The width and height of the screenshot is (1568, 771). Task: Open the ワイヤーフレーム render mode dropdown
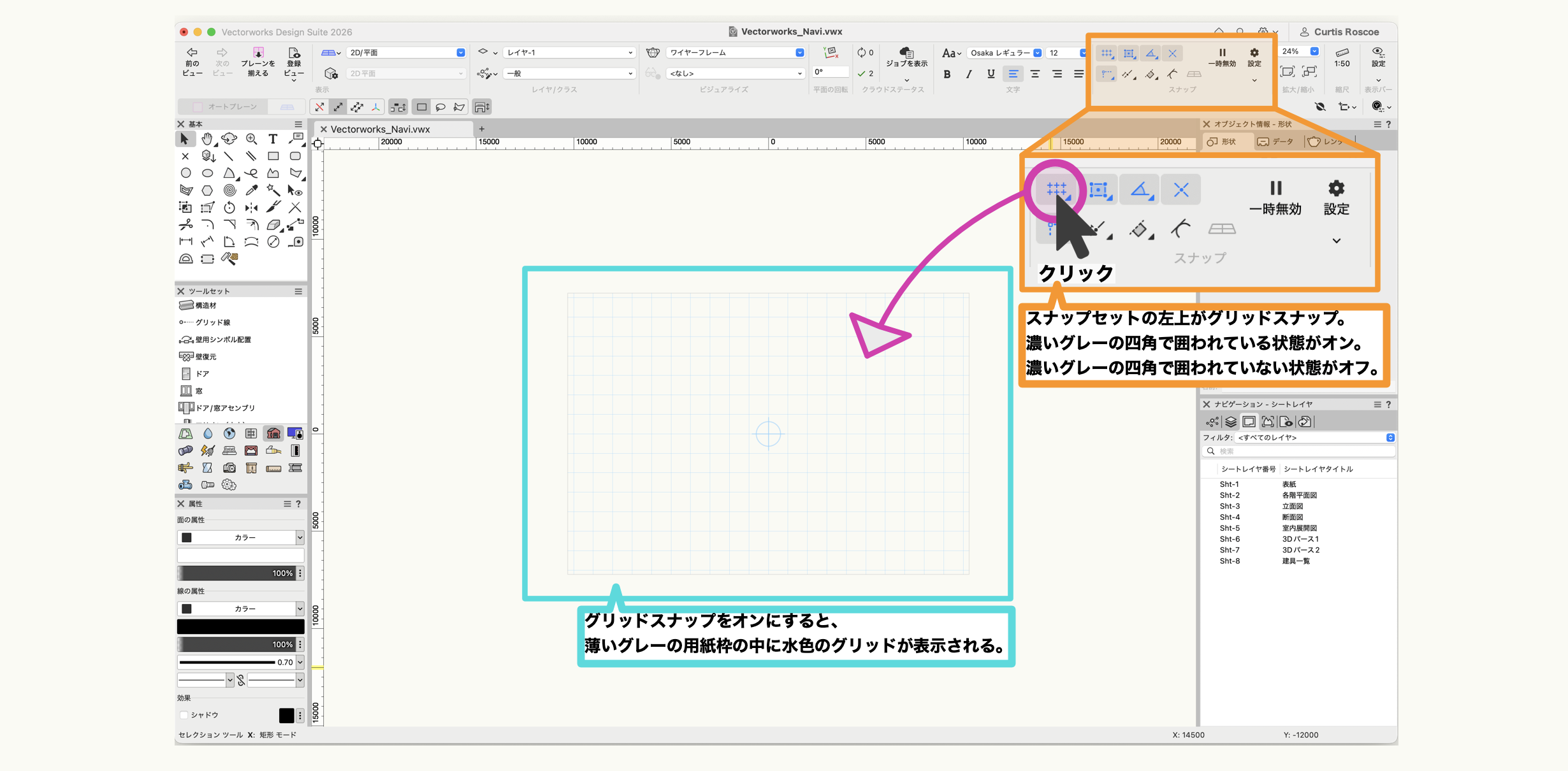point(735,53)
